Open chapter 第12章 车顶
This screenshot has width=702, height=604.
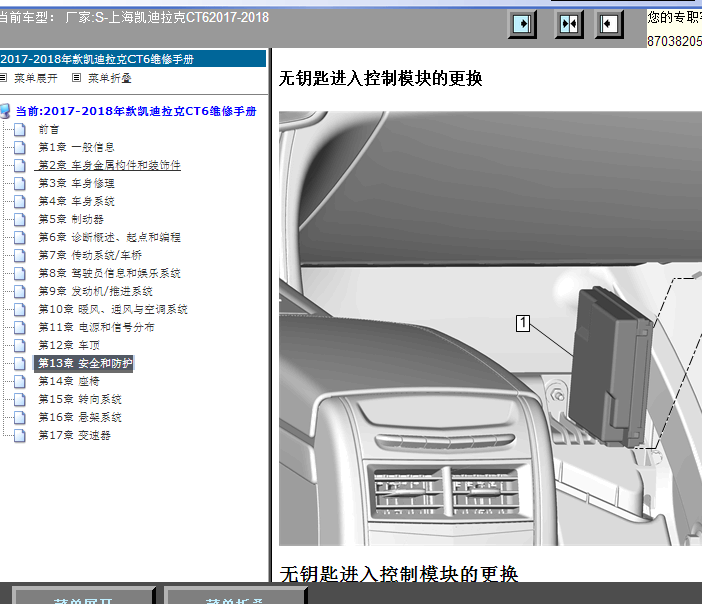[69, 345]
